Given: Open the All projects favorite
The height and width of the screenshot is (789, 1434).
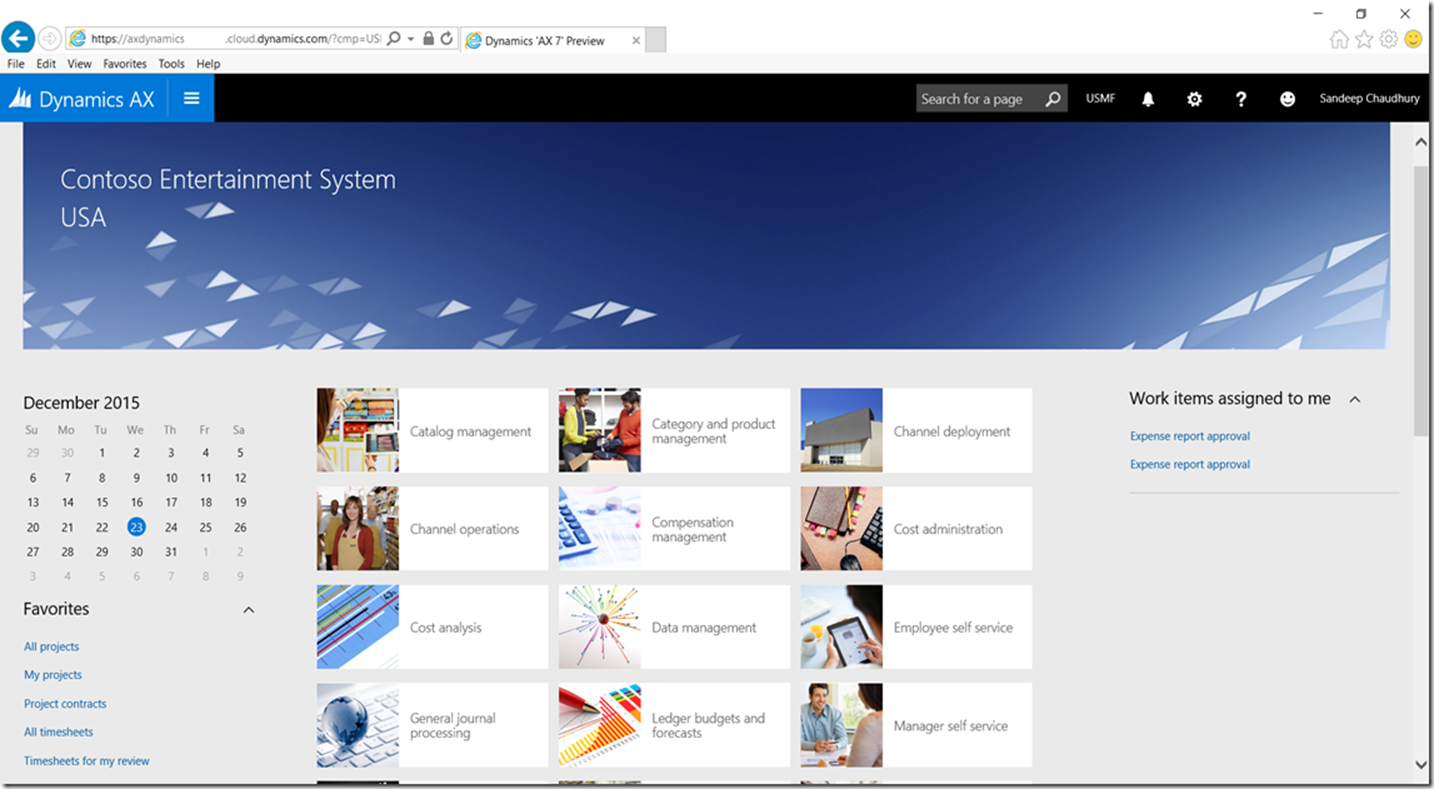Looking at the screenshot, I should pyautogui.click(x=51, y=647).
